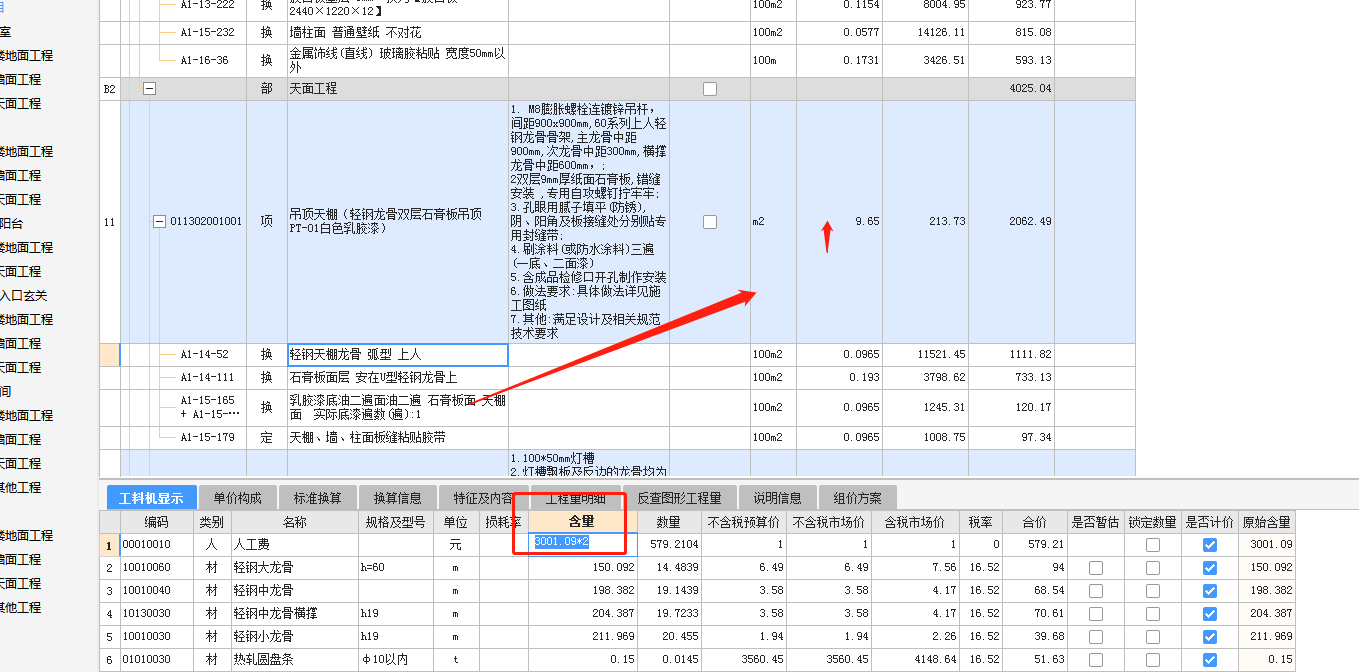Screen dimensions: 1359x672
Task: Click the 原始含量 column header
Action: tap(1267, 522)
